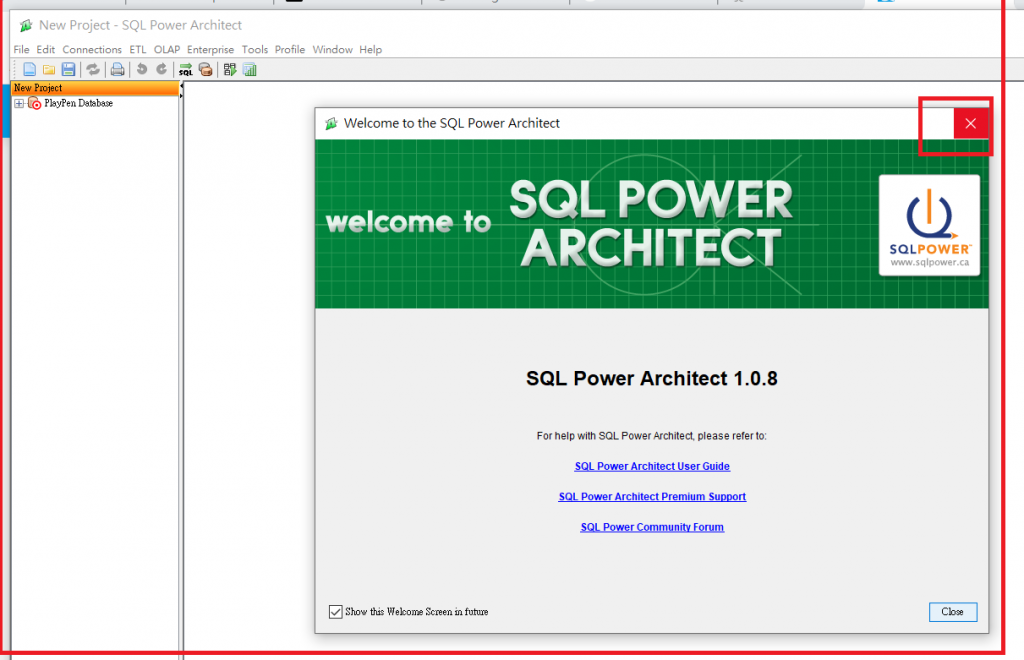This screenshot has height=660, width=1024.
Task: Open SQL Power Architect User Guide link
Action: click(652, 466)
